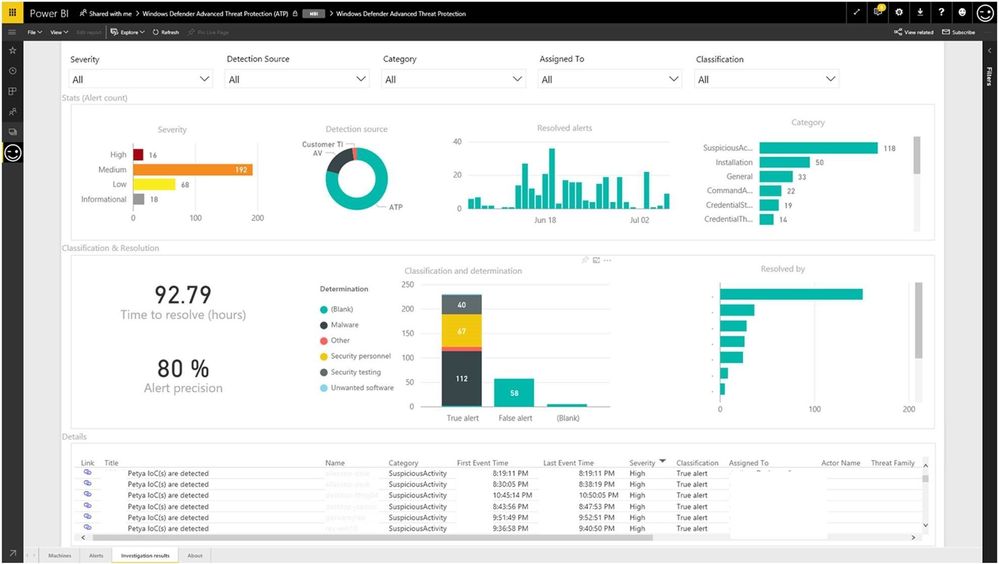Open Shared with me sidebar icon

pos(12,112)
